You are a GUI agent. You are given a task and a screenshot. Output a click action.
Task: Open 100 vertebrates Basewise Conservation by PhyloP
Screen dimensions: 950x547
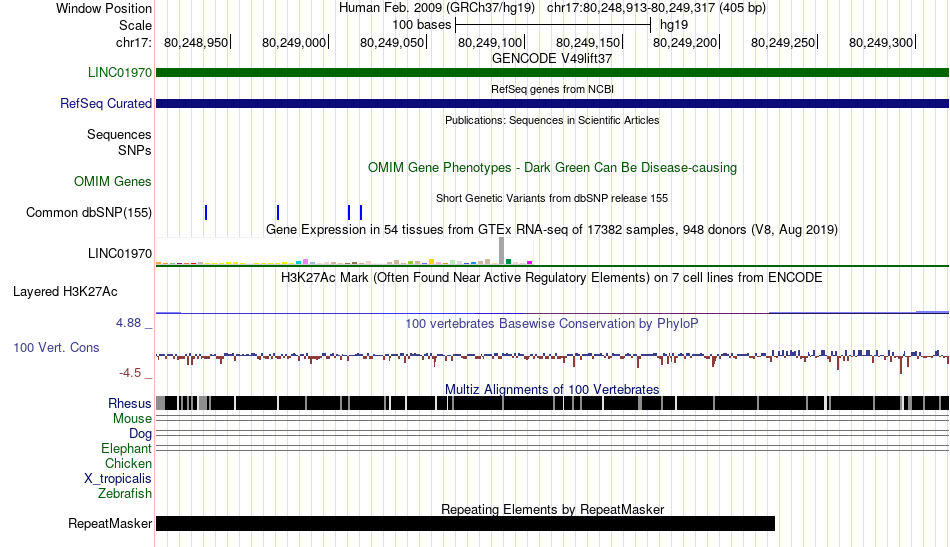tap(551, 323)
